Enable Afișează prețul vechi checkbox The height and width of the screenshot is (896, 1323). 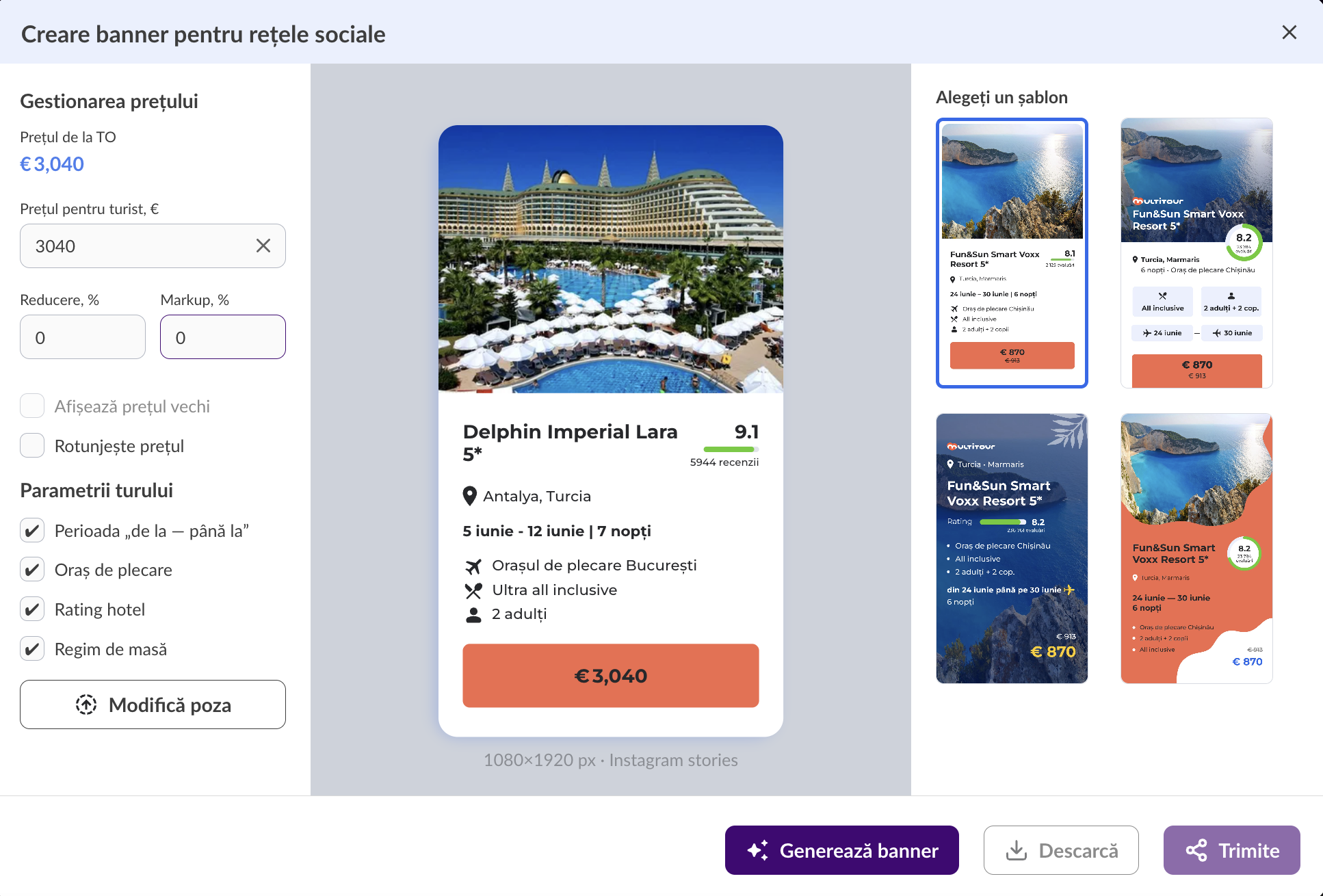click(32, 406)
